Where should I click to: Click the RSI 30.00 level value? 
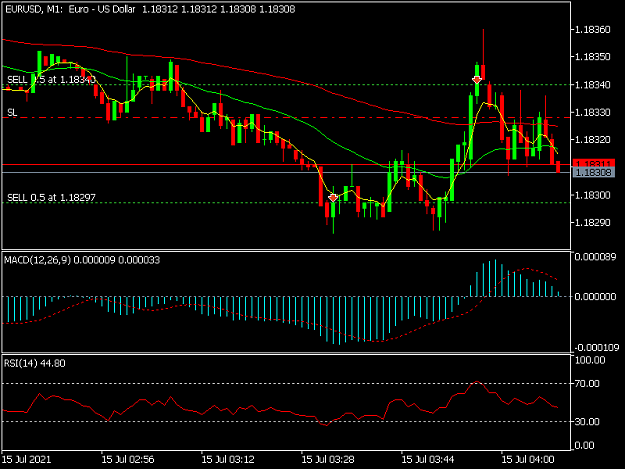click(x=587, y=421)
